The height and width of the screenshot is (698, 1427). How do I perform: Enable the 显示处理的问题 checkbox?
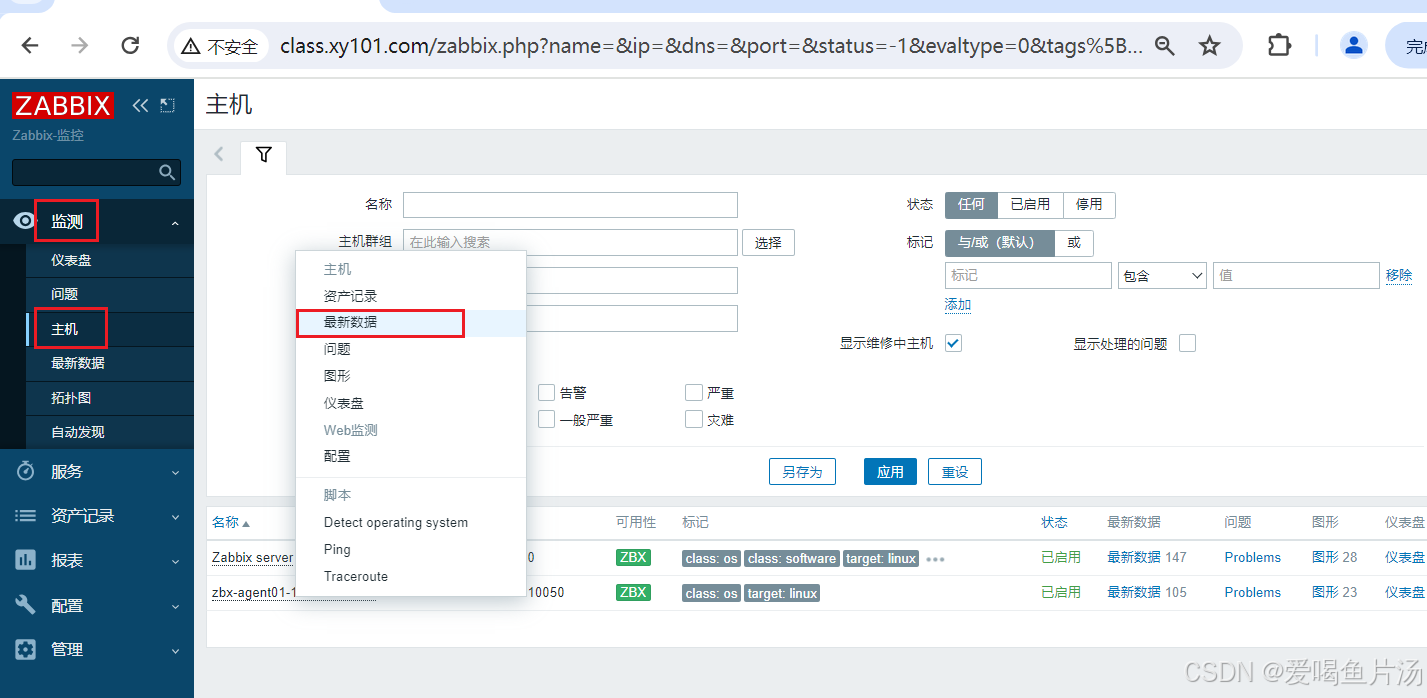(1187, 343)
